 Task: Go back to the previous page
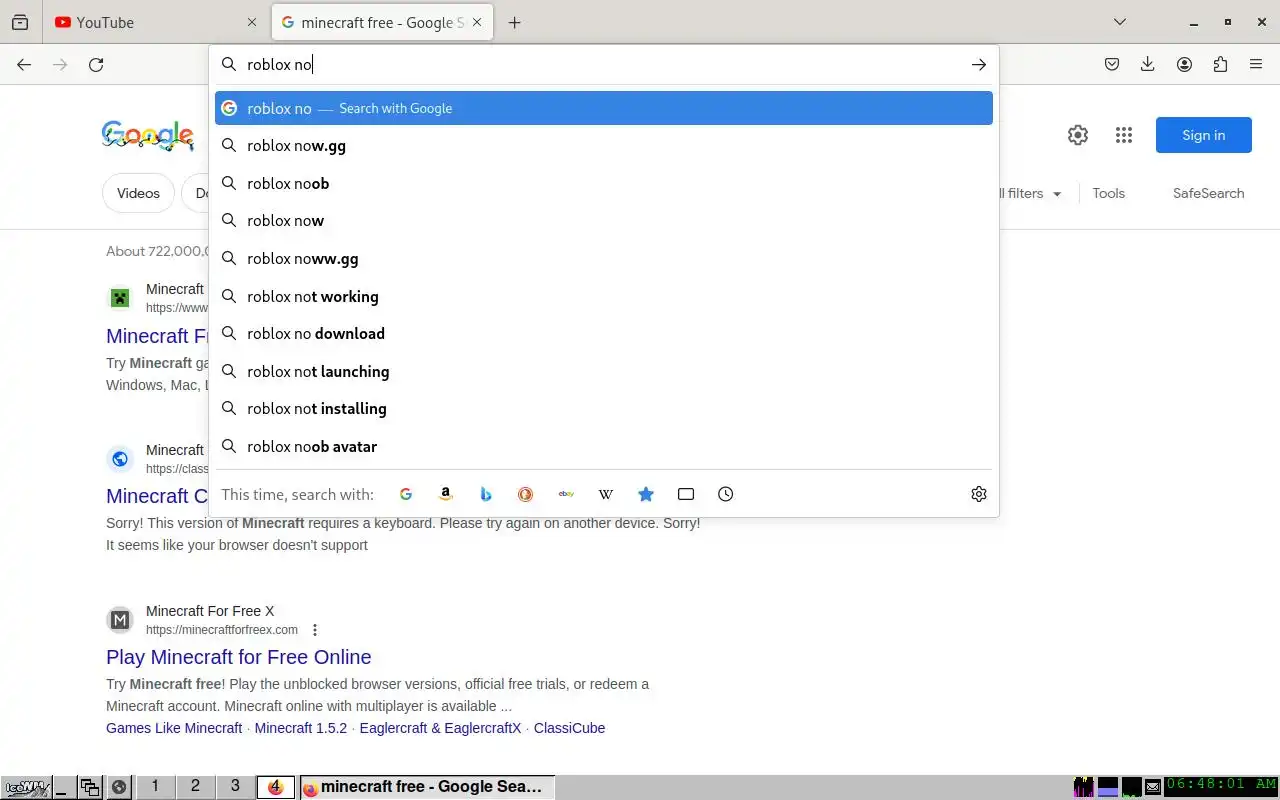[x=24, y=64]
